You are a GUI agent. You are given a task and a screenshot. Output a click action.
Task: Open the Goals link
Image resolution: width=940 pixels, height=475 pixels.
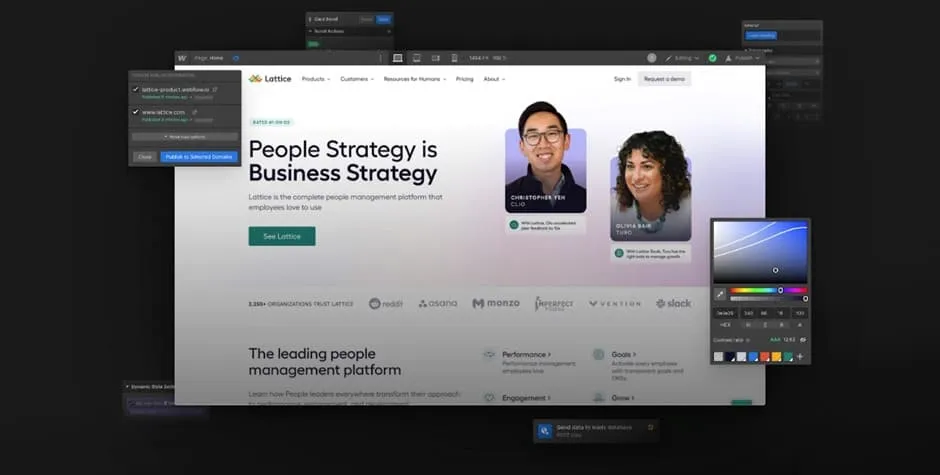coord(624,354)
